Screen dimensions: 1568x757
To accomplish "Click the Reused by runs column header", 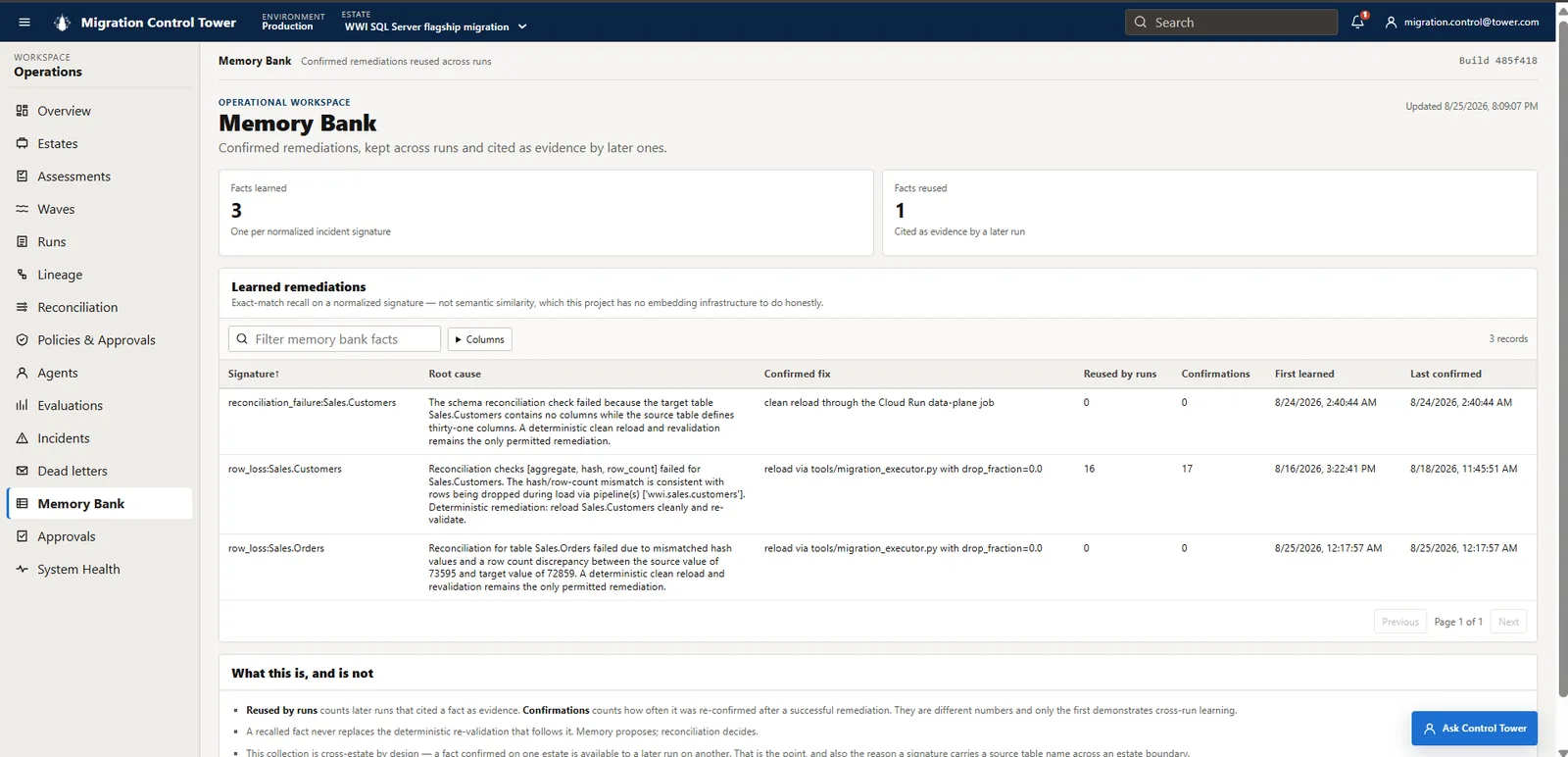I will point(1120,374).
